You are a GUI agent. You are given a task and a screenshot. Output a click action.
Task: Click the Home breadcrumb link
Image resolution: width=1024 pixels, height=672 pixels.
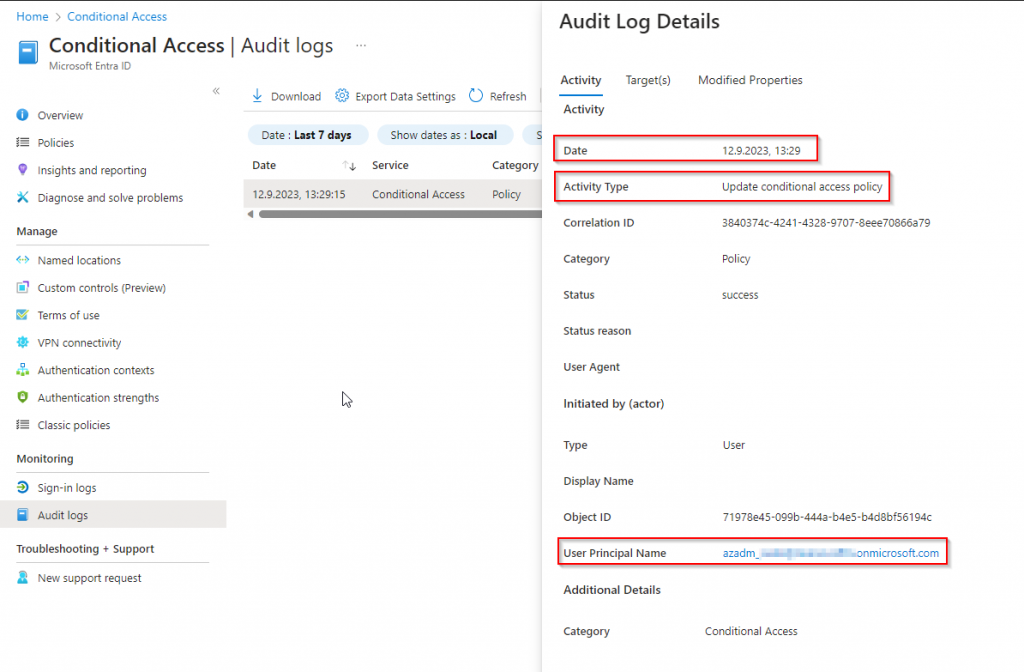click(33, 17)
